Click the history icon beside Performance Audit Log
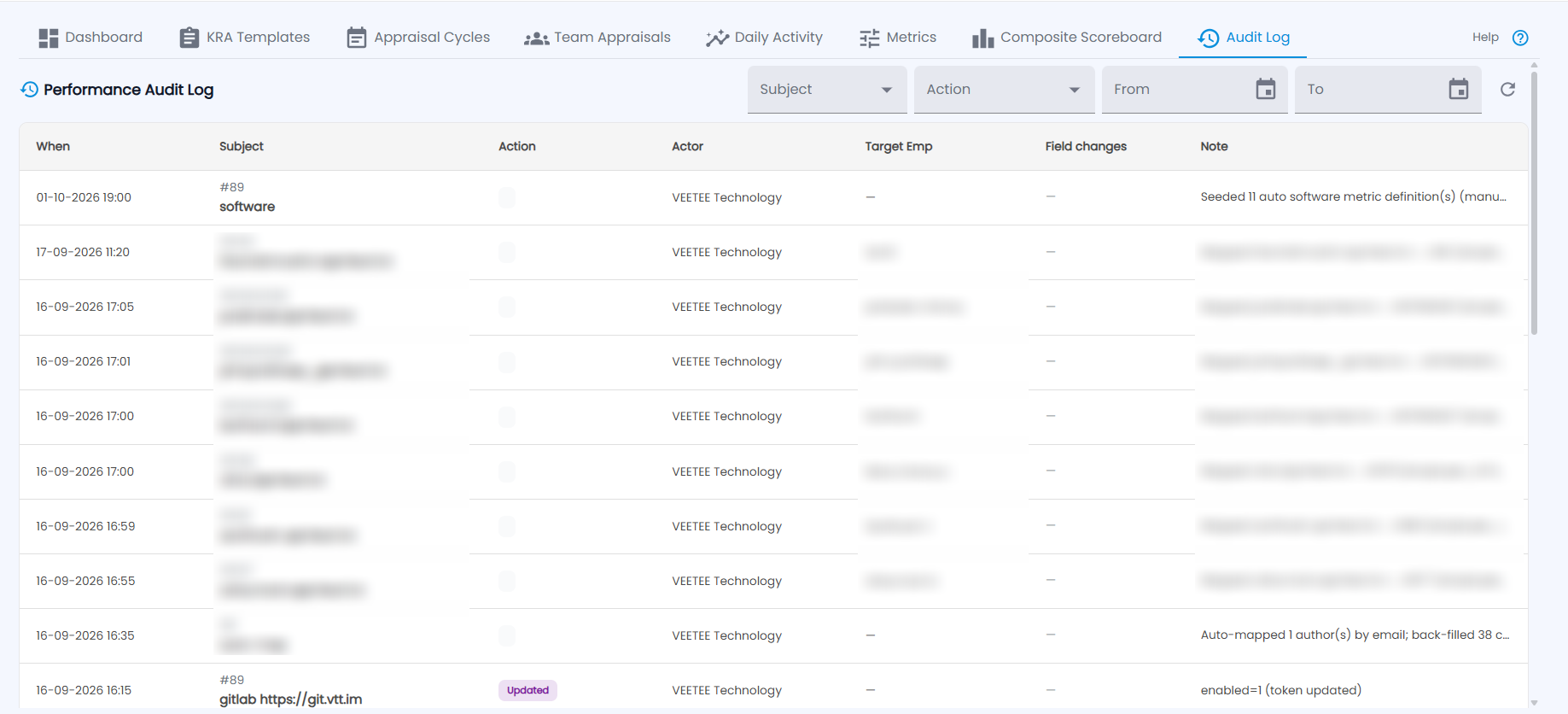Image resolution: width=1568 pixels, height=714 pixels. (x=30, y=90)
